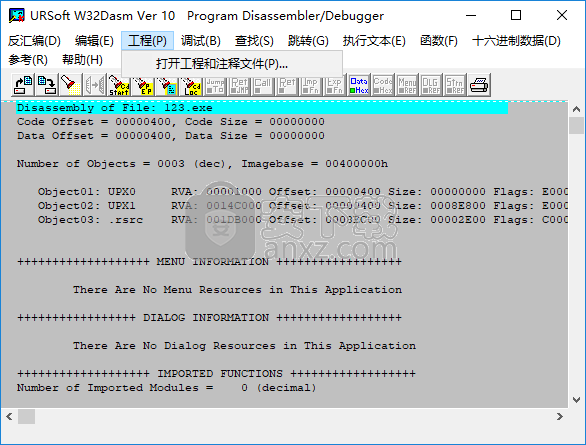Click the vertical scrollbar thumb

pyautogui.click(x=576, y=125)
